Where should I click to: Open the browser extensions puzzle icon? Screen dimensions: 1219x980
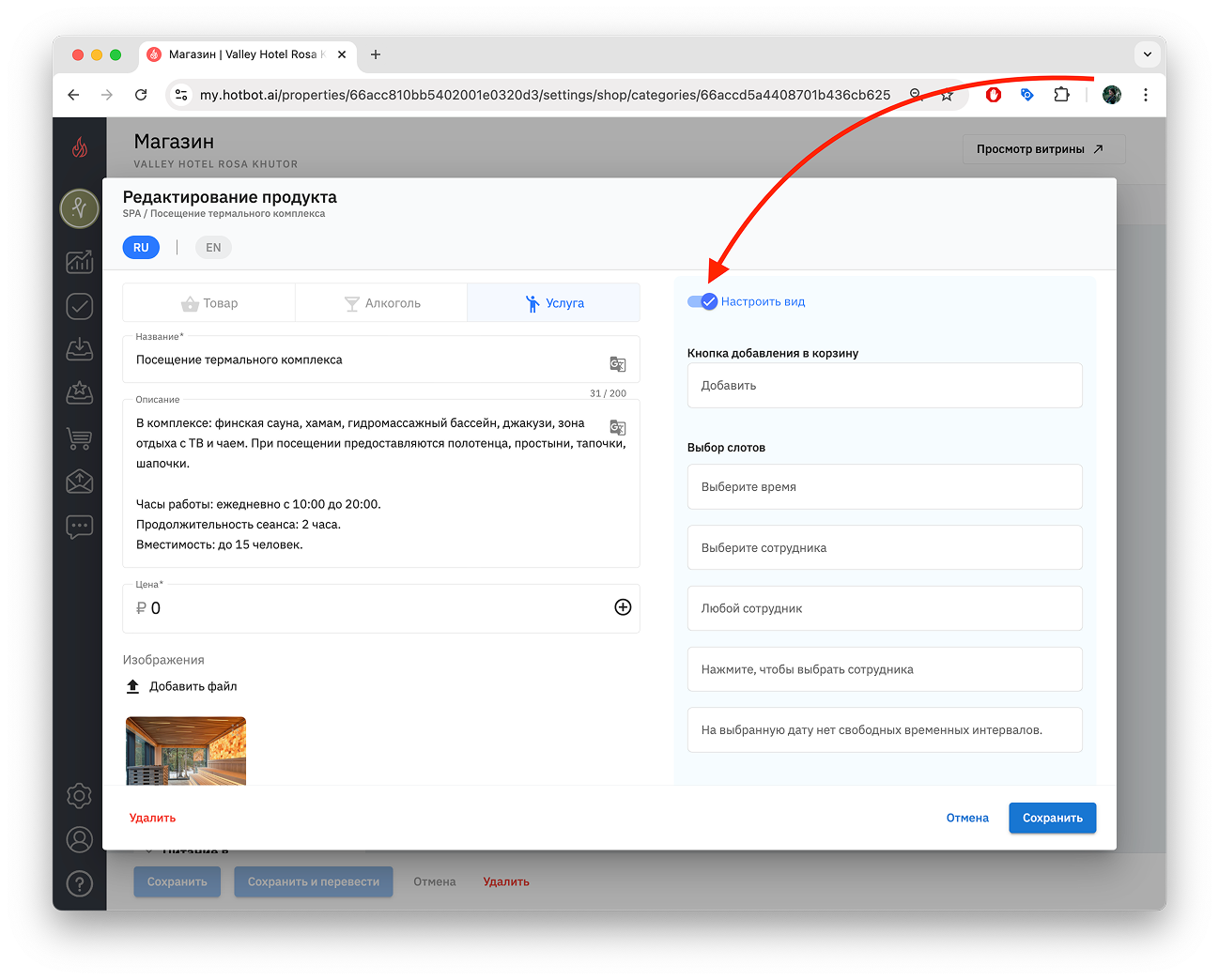click(1061, 95)
